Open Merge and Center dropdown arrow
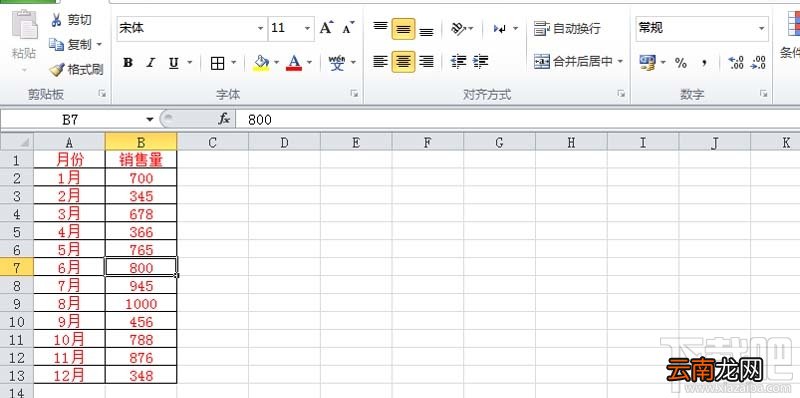 [x=620, y=62]
